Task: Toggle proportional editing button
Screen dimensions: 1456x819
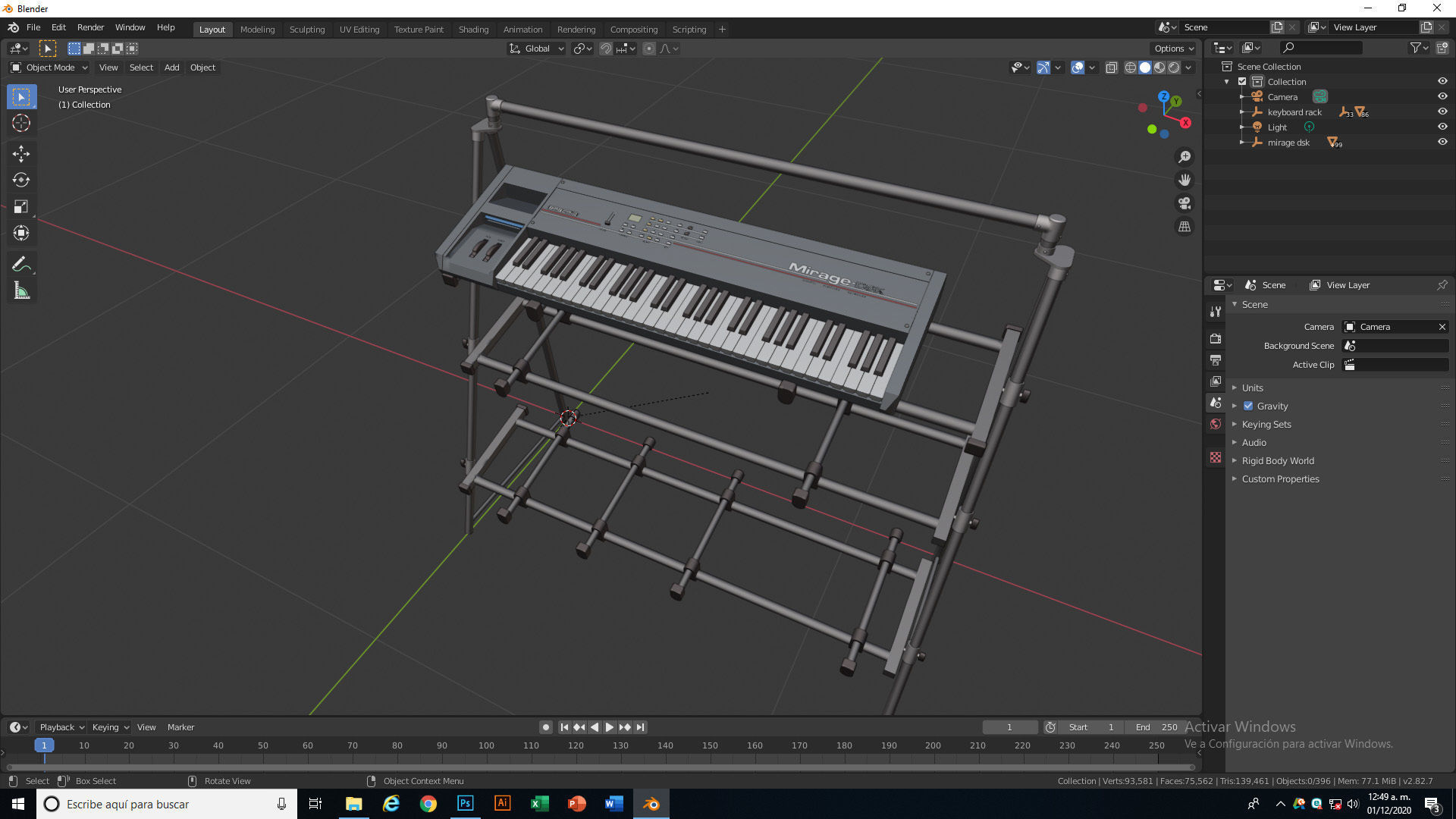Action: 649,49
